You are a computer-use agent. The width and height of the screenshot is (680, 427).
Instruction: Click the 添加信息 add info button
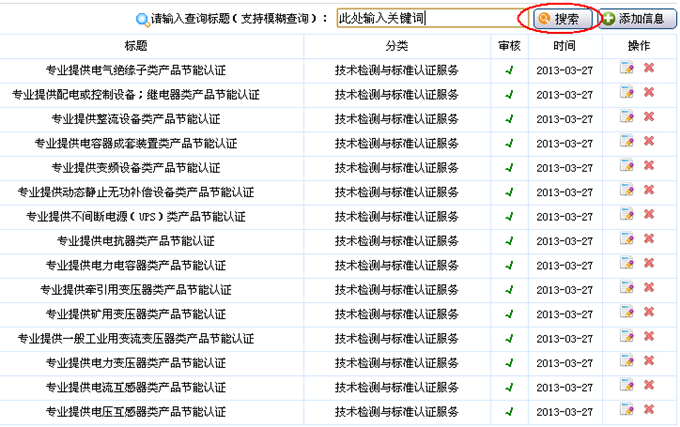[x=637, y=19]
